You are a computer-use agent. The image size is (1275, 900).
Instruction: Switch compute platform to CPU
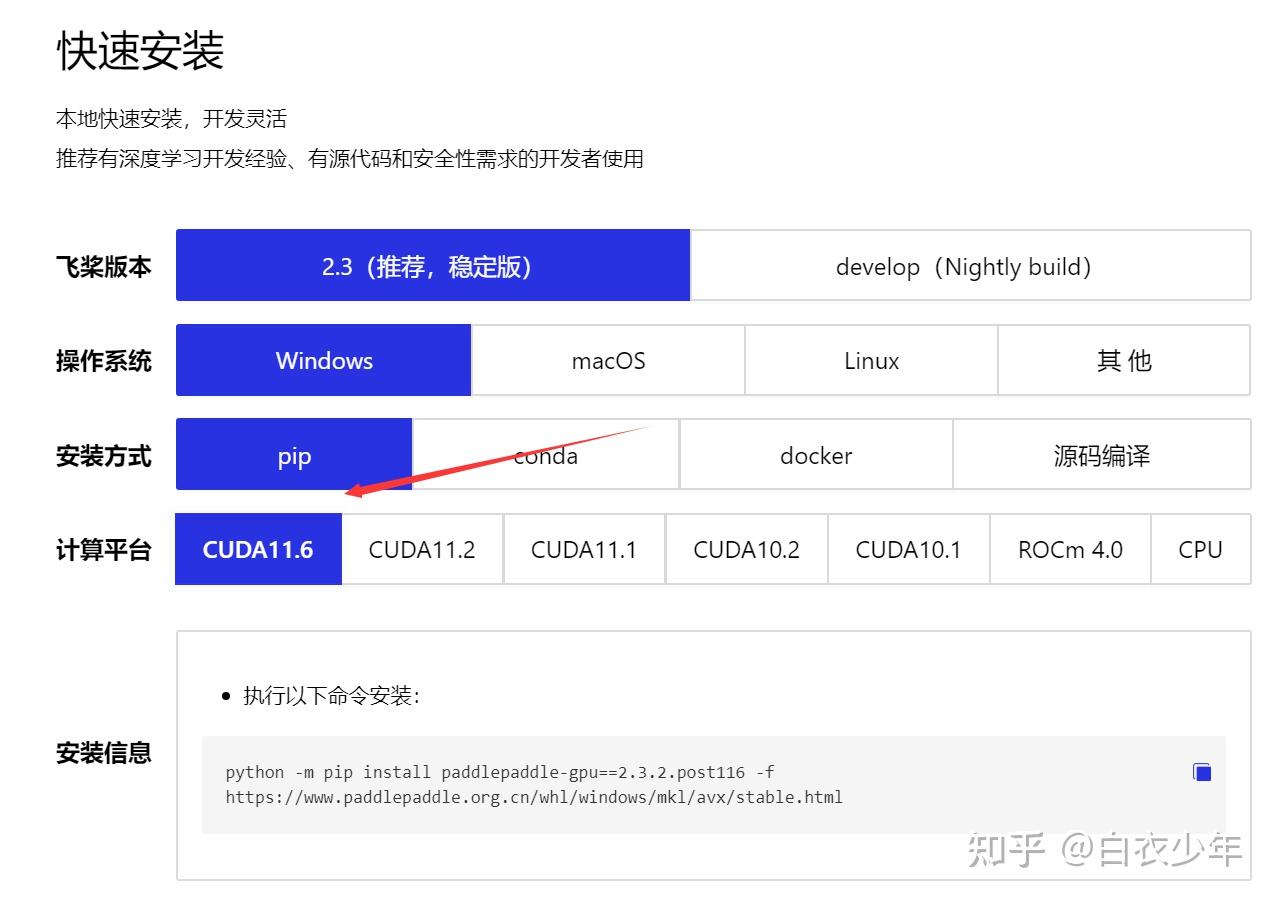click(1201, 549)
